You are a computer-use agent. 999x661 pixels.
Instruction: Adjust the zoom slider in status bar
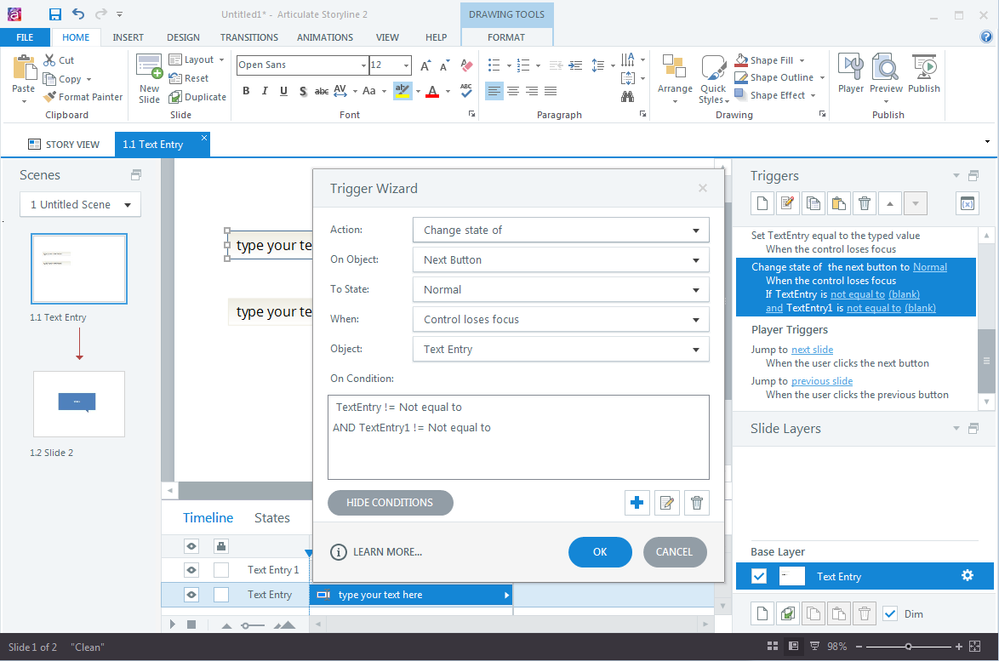[908, 647]
